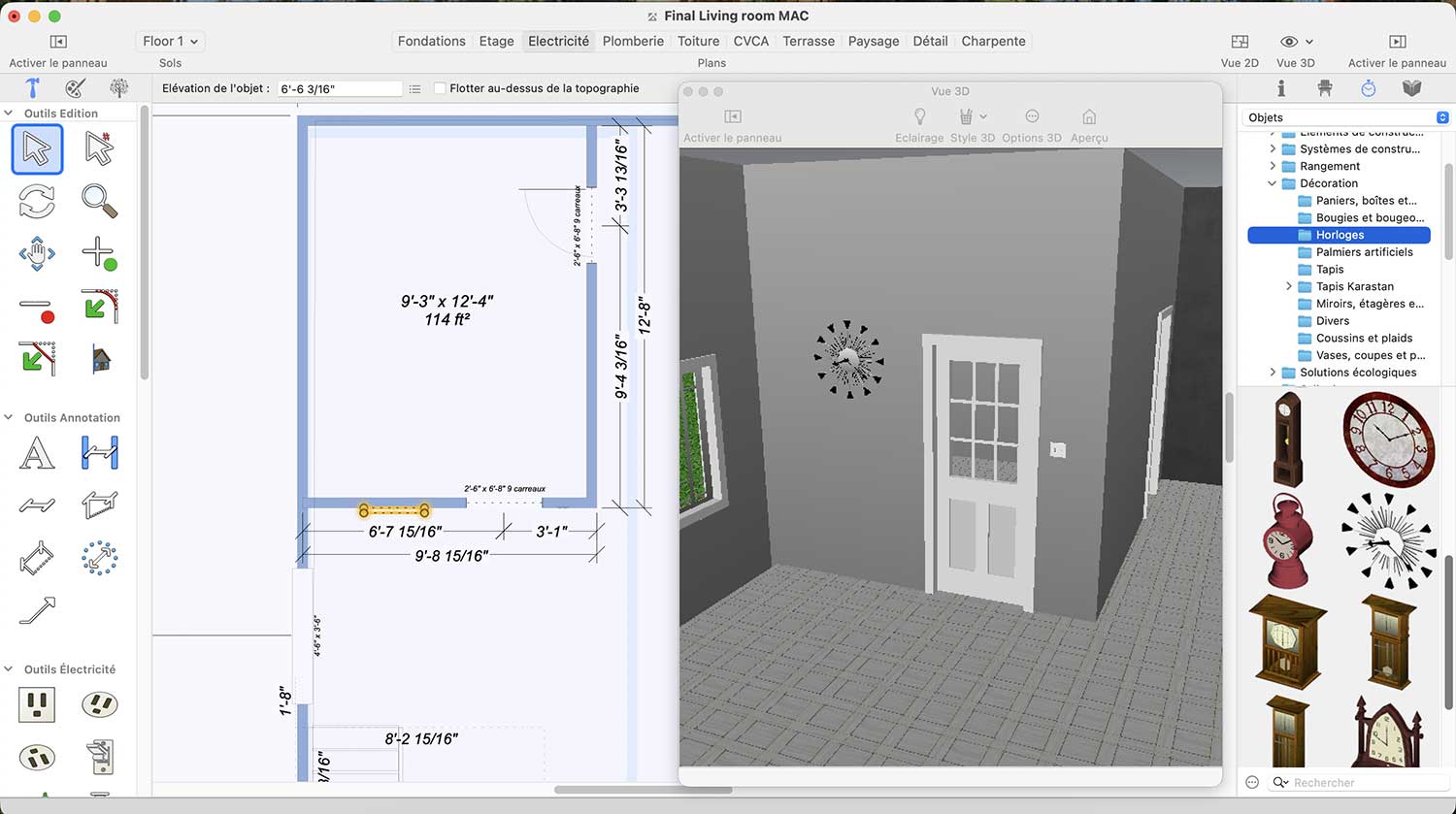
Task: Click the Aperçu house icon in Vue 3D
Action: click(x=1089, y=117)
